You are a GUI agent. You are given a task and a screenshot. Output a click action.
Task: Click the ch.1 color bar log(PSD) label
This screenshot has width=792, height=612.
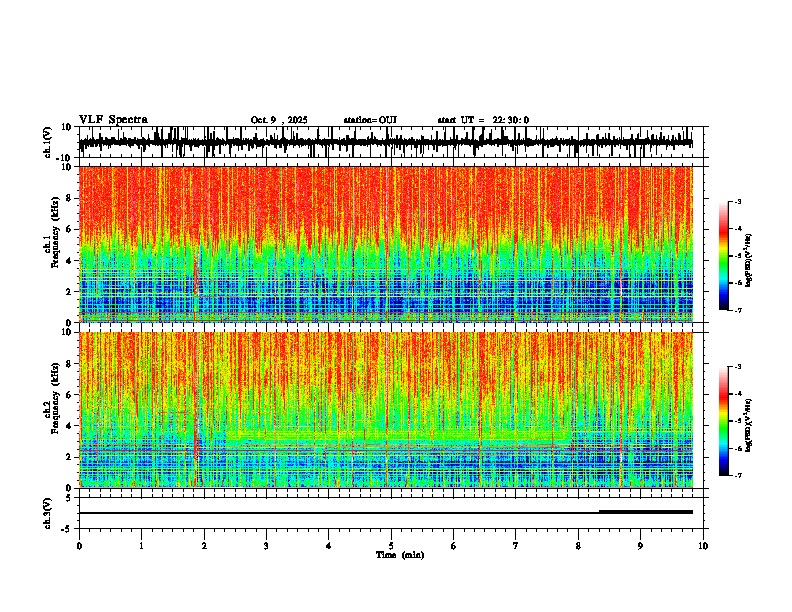point(749,260)
